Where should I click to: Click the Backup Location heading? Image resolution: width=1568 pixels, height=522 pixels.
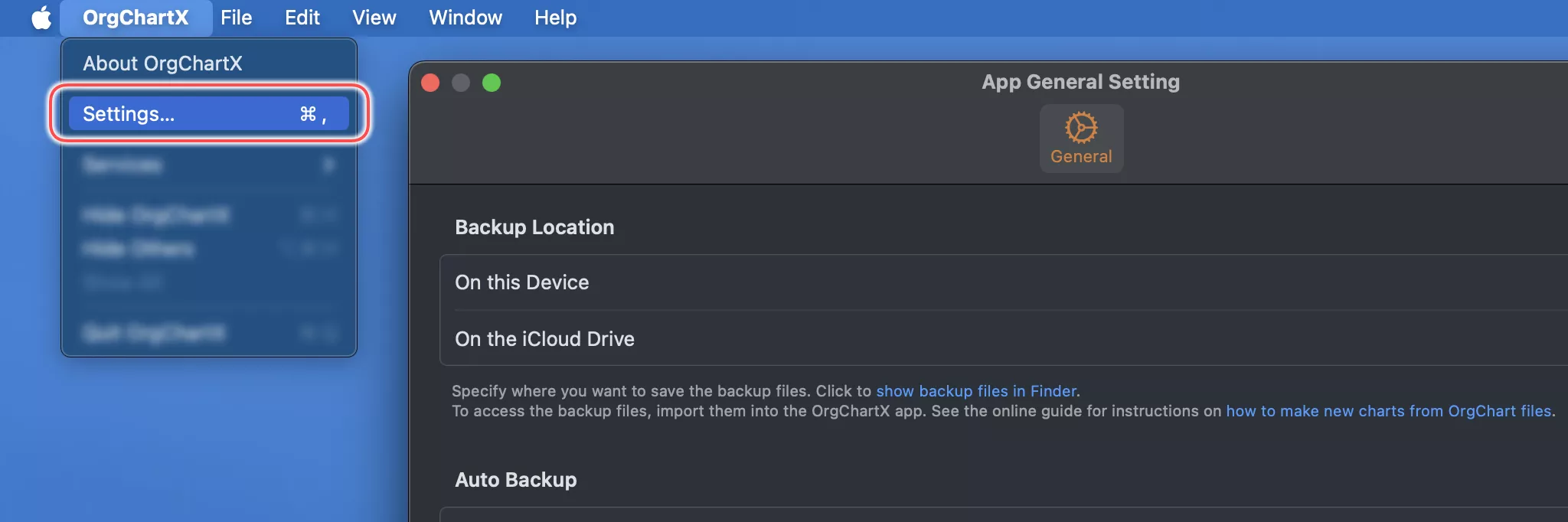click(534, 227)
